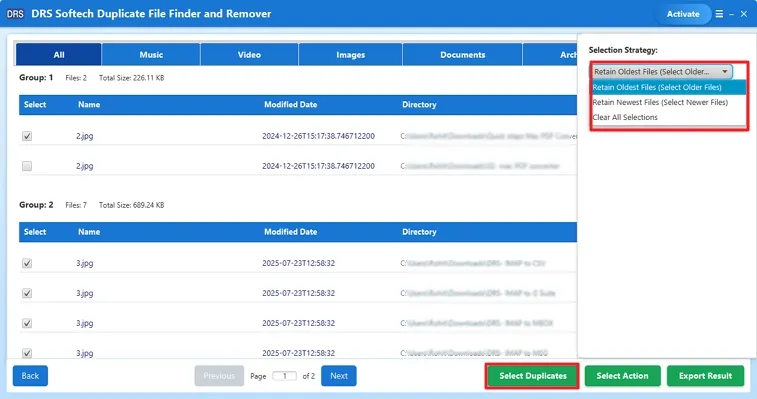Switch to the Images tab

coord(350,55)
